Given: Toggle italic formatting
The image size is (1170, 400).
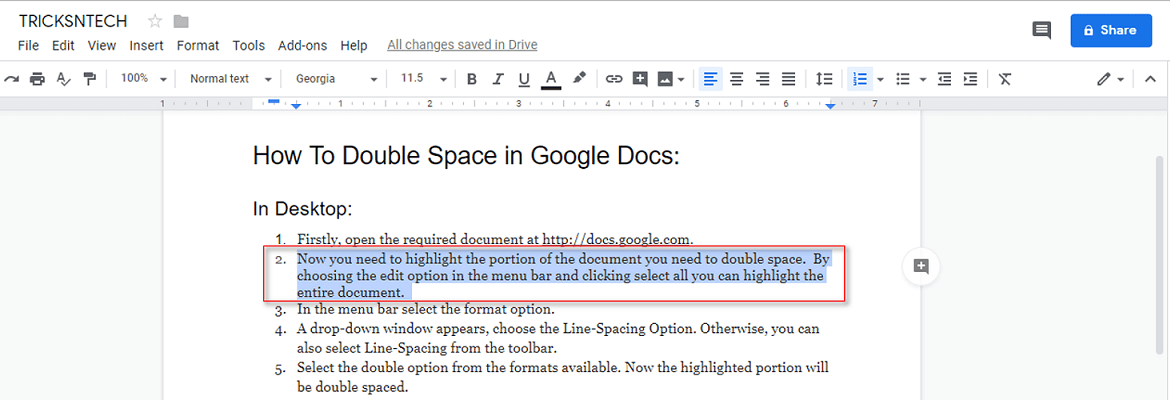Looking at the screenshot, I should point(498,78).
